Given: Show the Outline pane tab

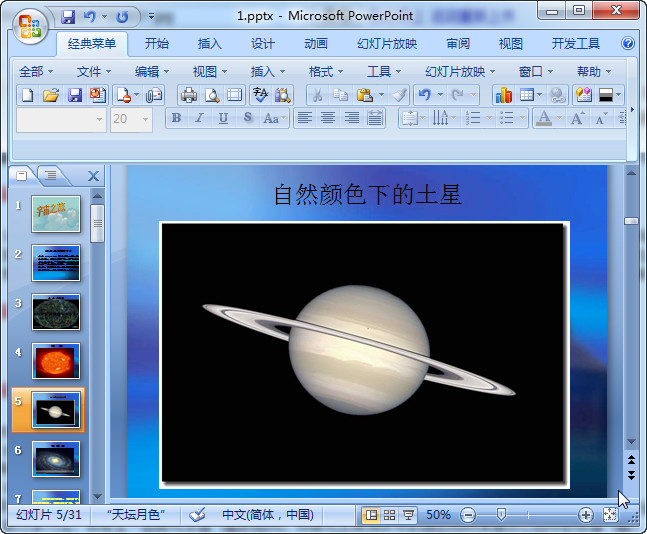Looking at the screenshot, I should [x=51, y=176].
